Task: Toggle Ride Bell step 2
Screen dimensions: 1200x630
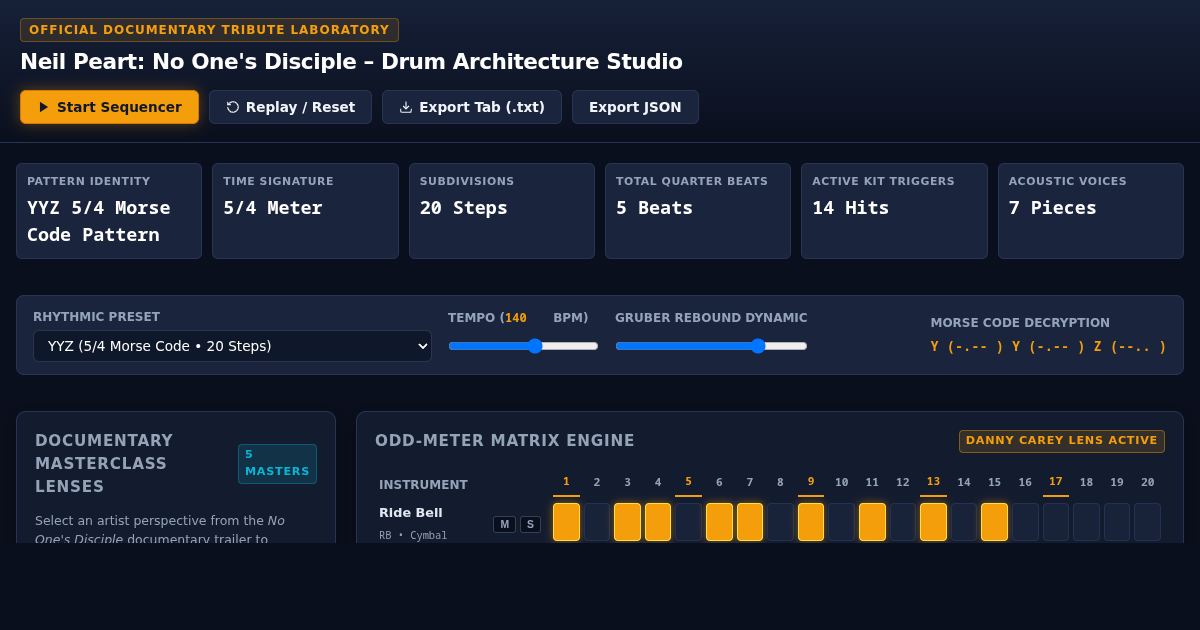Action: click(597, 522)
